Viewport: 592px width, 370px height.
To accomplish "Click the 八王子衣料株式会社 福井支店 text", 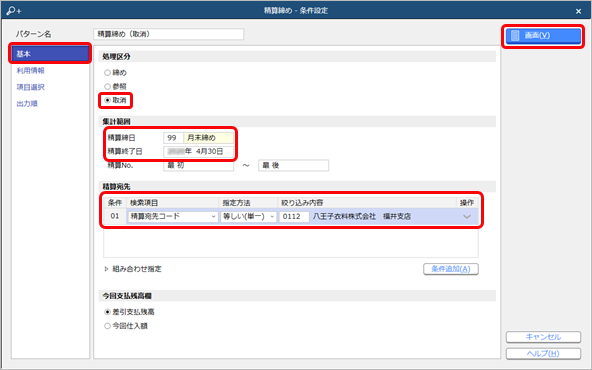I will 362,216.
